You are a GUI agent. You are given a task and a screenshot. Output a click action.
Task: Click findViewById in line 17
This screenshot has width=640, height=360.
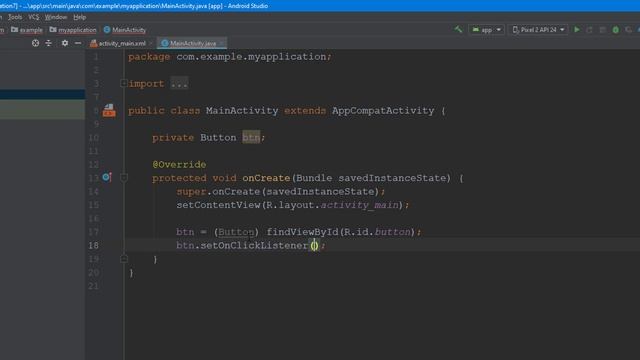pos(302,232)
